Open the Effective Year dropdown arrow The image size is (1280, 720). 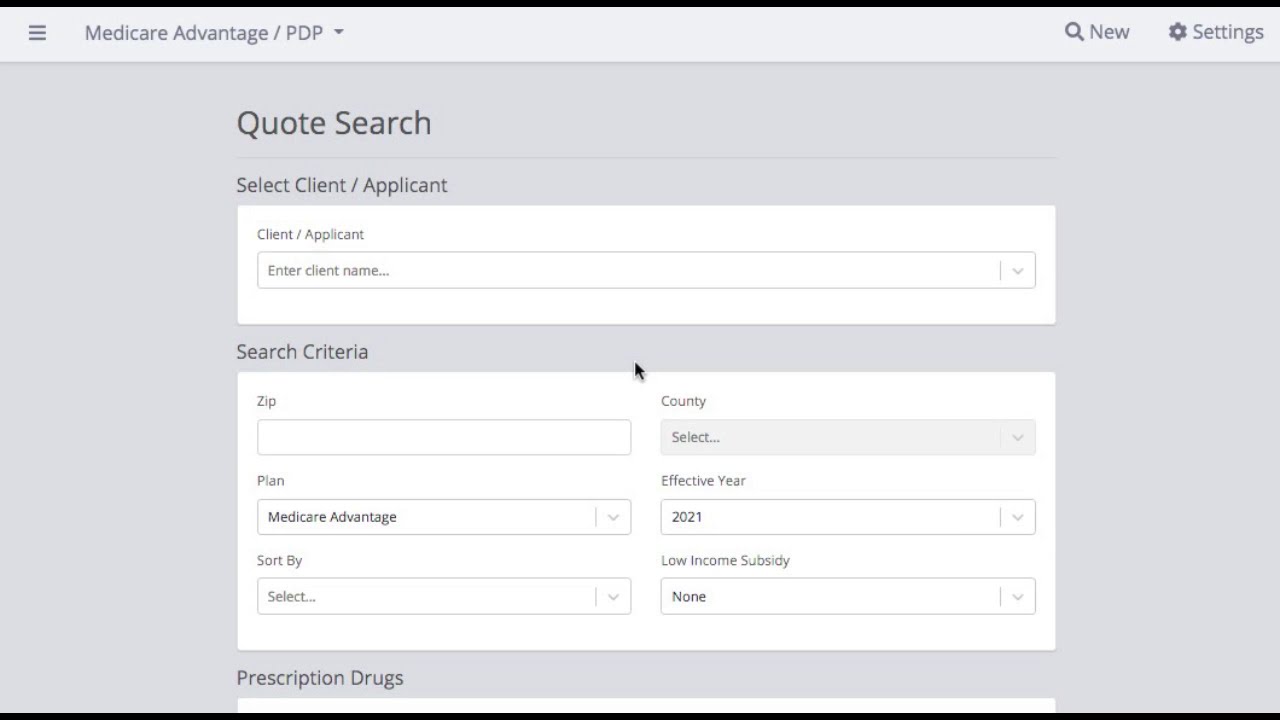pyautogui.click(x=1017, y=517)
